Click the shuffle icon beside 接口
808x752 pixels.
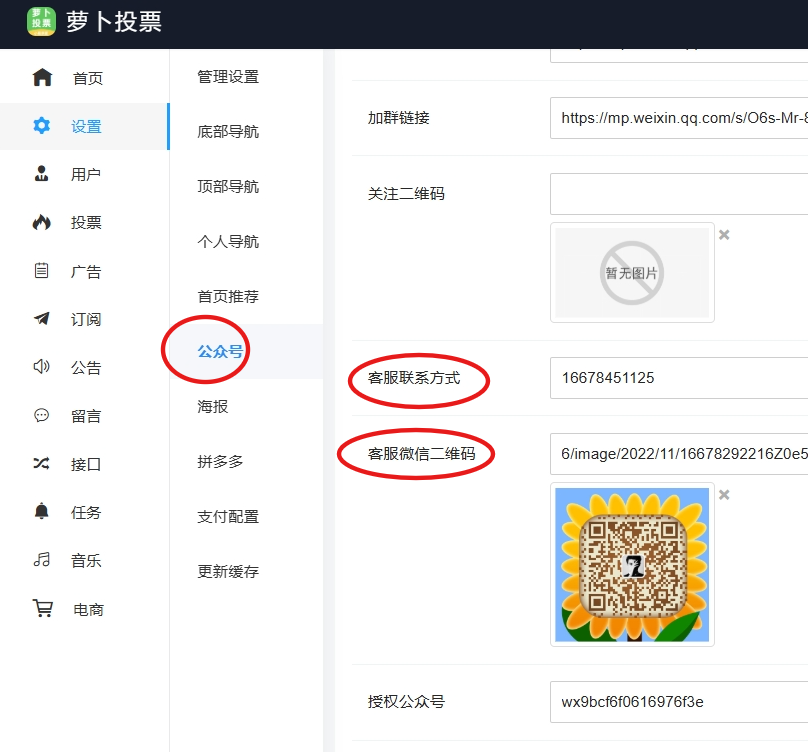click(x=41, y=463)
